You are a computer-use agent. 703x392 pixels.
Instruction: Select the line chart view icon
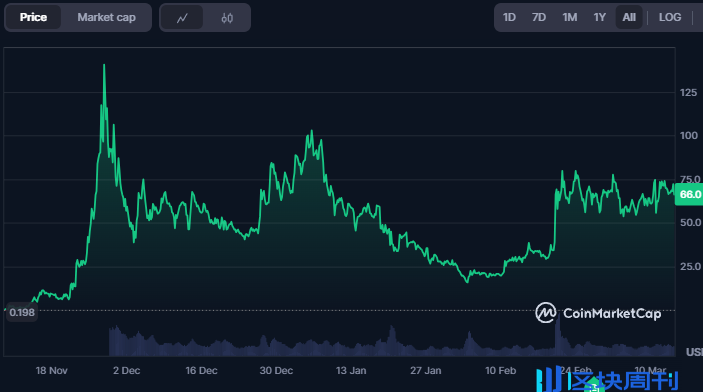[x=182, y=18]
